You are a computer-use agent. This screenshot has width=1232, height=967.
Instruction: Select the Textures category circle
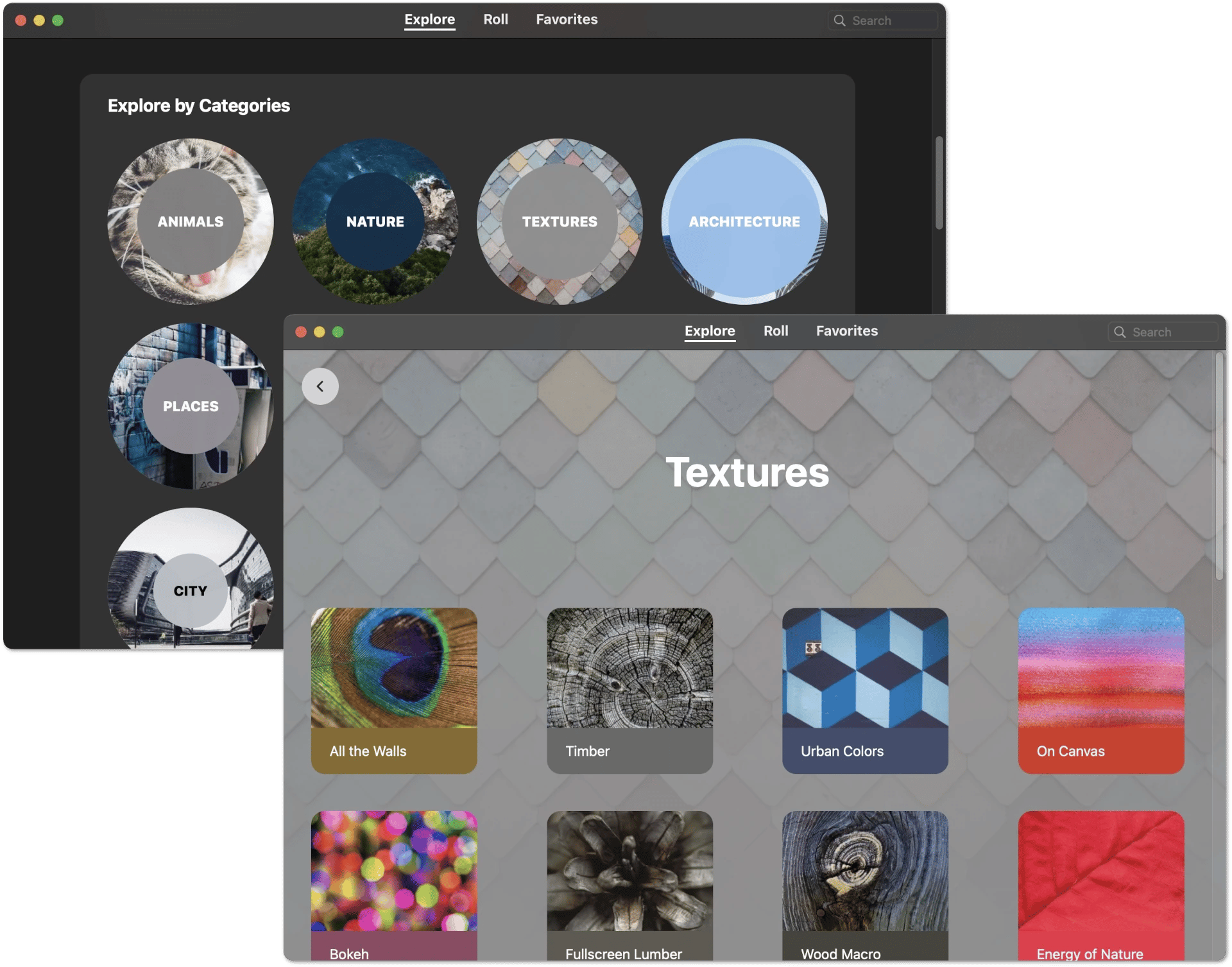tap(560, 221)
